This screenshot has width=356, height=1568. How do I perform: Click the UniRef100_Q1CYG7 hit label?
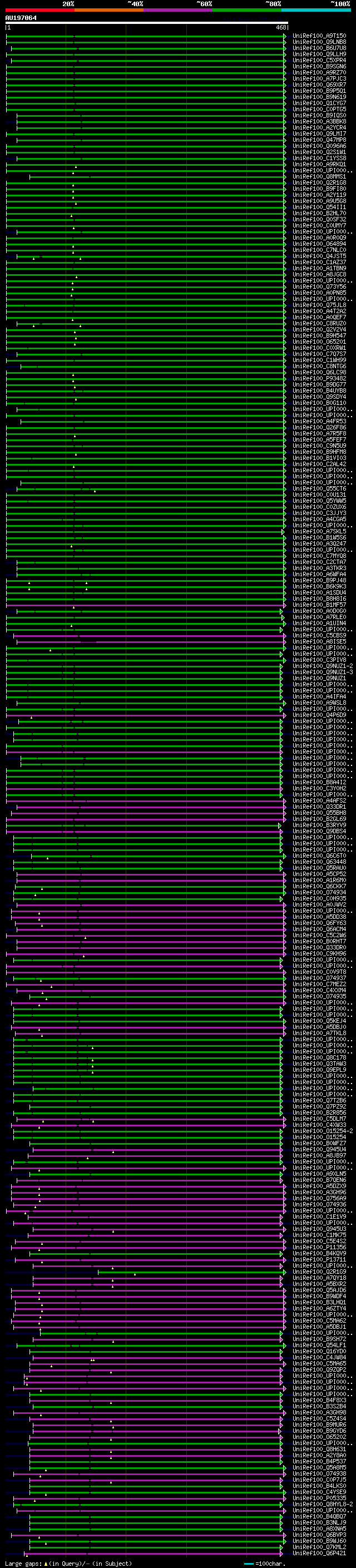pyautogui.click(x=319, y=103)
